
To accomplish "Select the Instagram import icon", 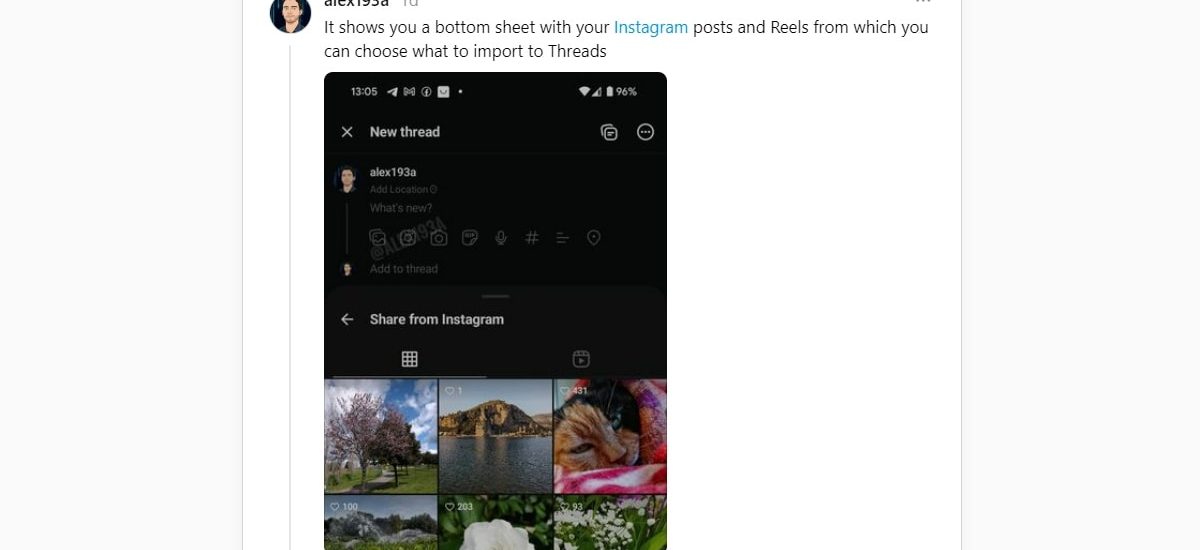I will (x=408, y=238).
